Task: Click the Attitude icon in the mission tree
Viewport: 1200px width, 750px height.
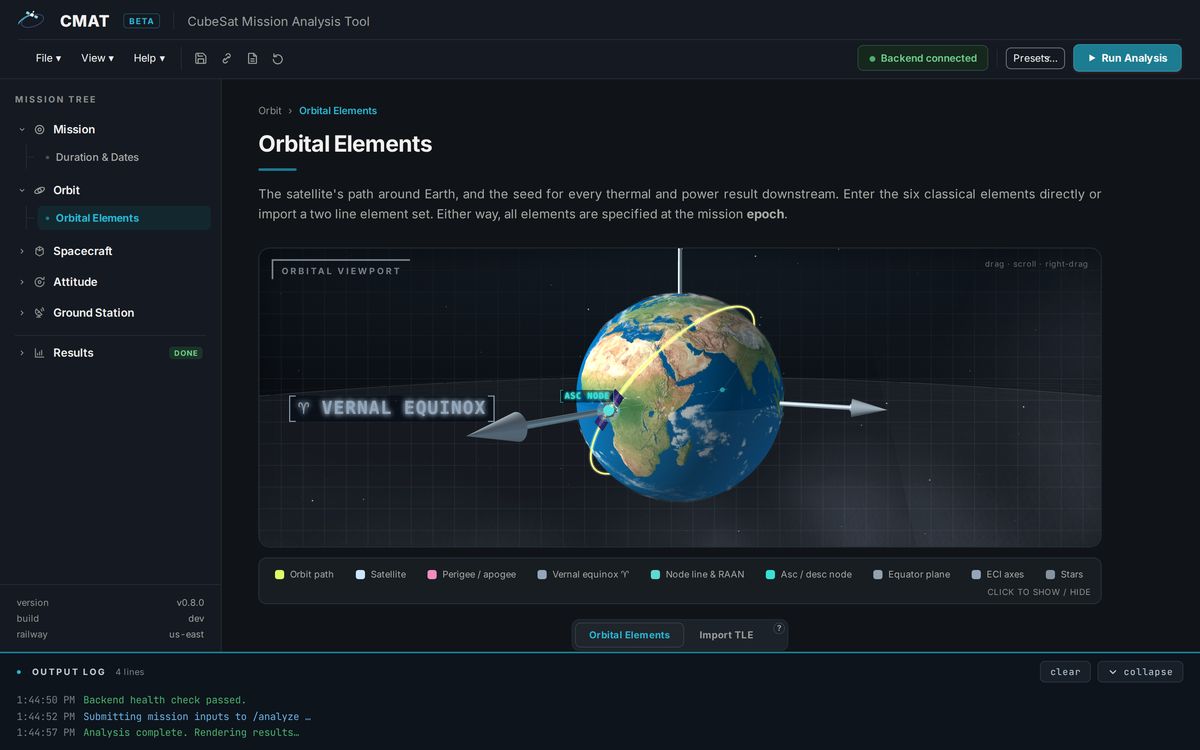Action: click(40, 282)
